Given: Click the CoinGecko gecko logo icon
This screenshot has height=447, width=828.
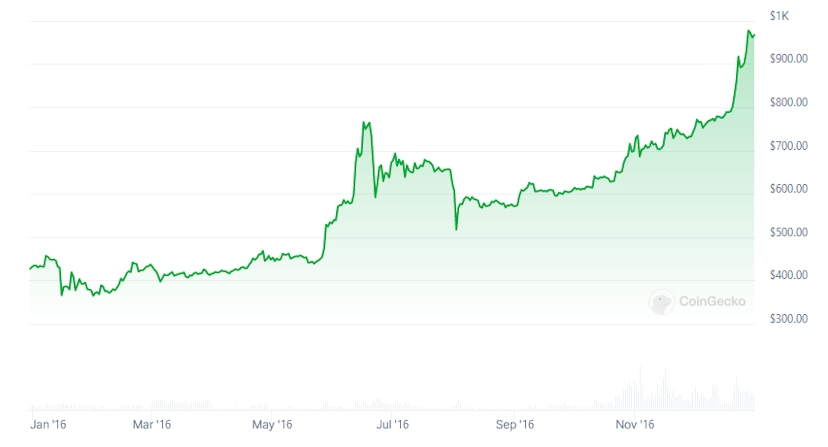Looking at the screenshot, I should click(x=661, y=301).
